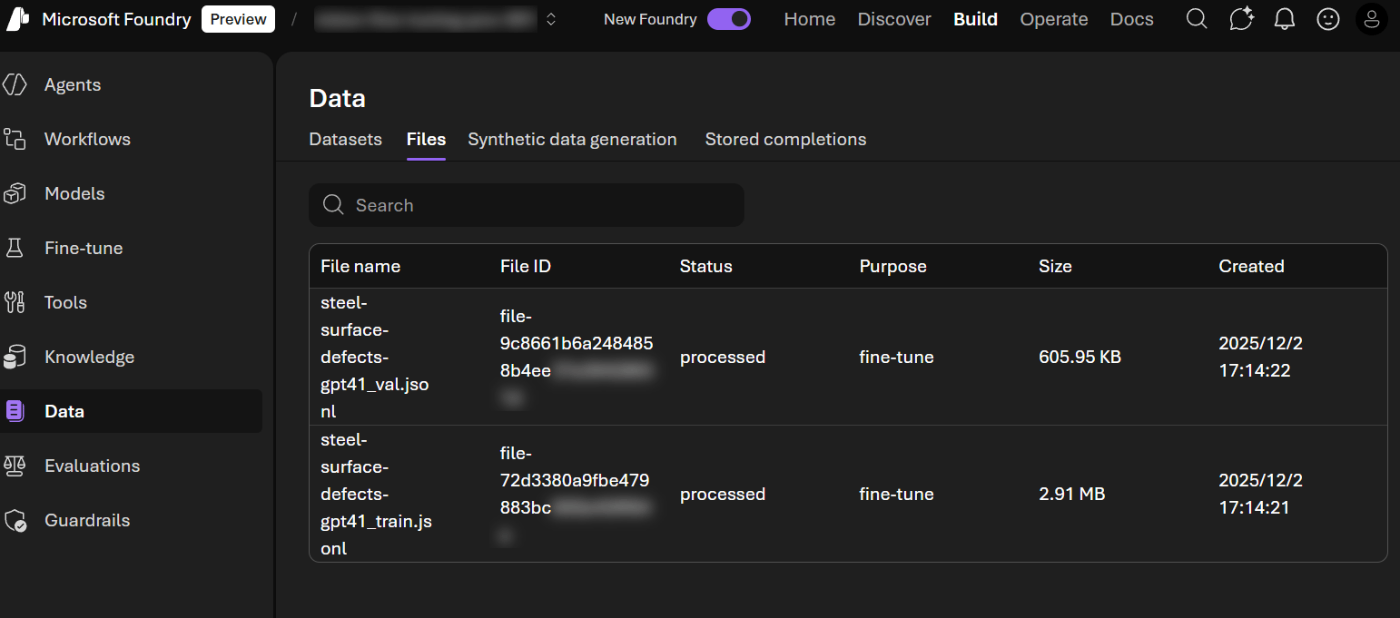Image resolution: width=1400 pixels, height=618 pixels.
Task: Click the Created column header
Action: tap(1251, 266)
